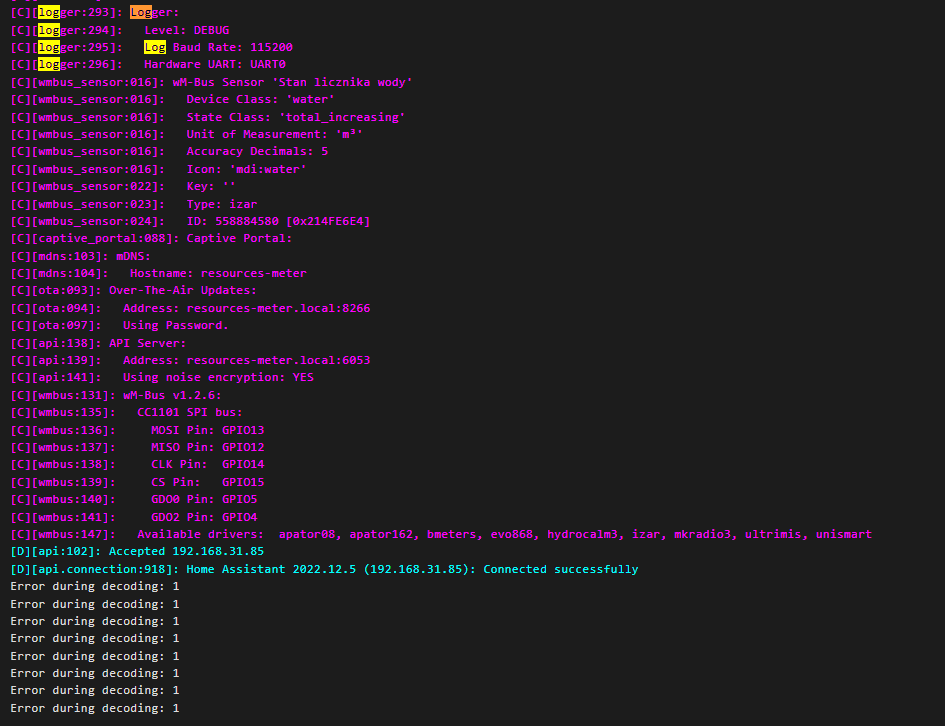Click 'Using noise encryption: YES' line
This screenshot has height=726, width=945.
(218, 377)
